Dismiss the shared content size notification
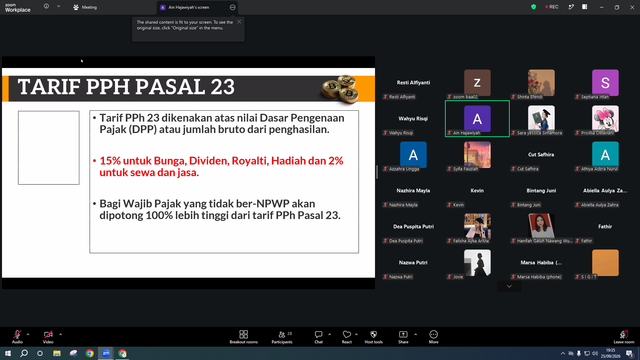The image size is (640, 360). tap(239, 22)
